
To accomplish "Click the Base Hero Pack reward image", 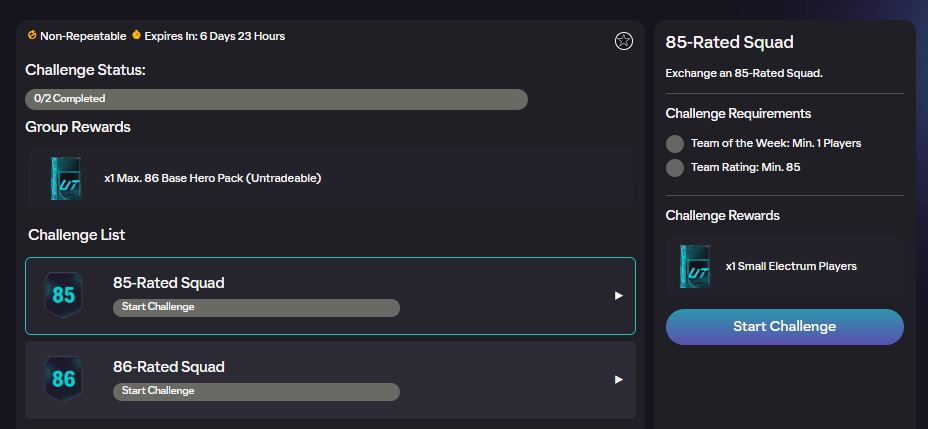I will point(66,178).
